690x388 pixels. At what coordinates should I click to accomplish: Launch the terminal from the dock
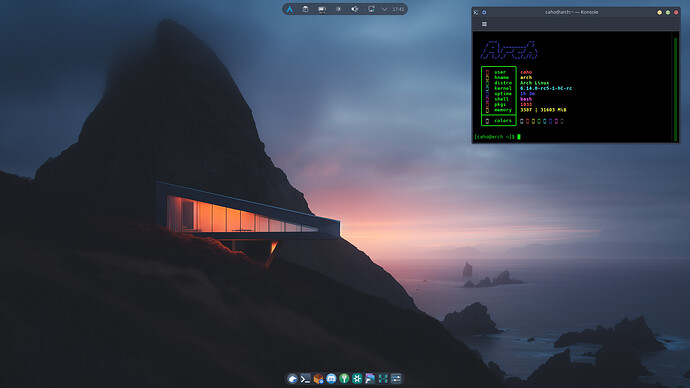[305, 378]
